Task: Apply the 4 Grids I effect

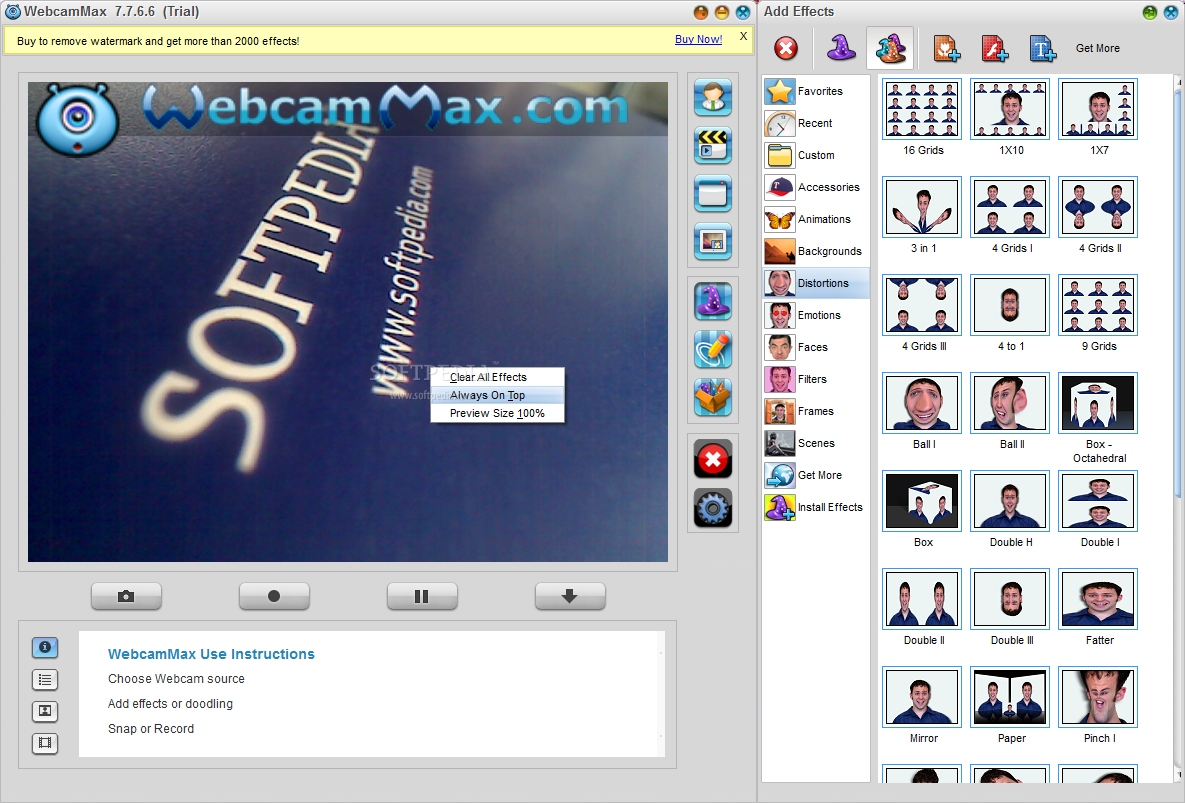Action: [x=1010, y=207]
